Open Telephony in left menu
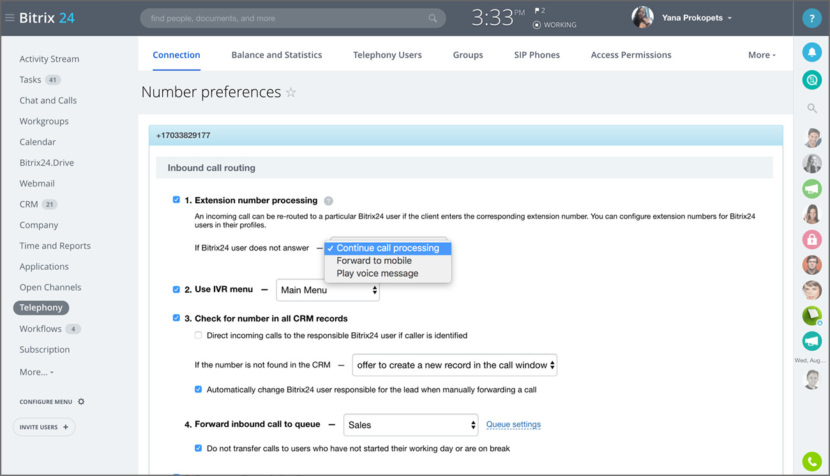 pyautogui.click(x=41, y=308)
